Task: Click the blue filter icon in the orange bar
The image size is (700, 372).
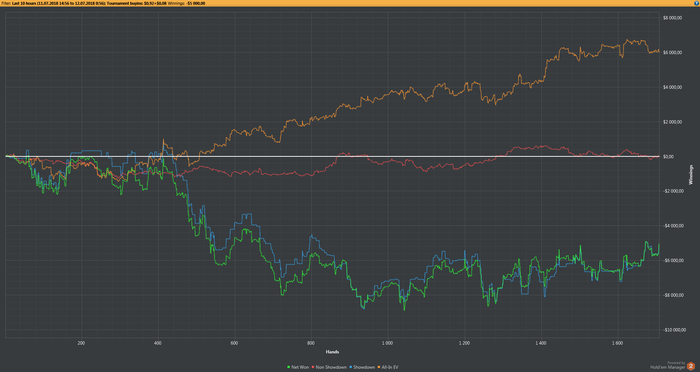Action: point(696,3)
